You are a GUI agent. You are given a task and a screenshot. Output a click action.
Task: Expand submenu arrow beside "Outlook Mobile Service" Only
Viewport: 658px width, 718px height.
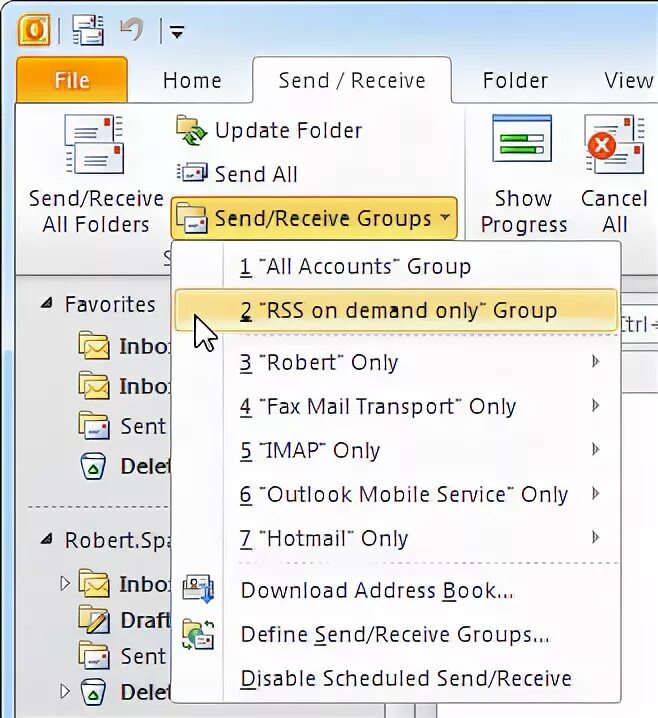tap(595, 494)
